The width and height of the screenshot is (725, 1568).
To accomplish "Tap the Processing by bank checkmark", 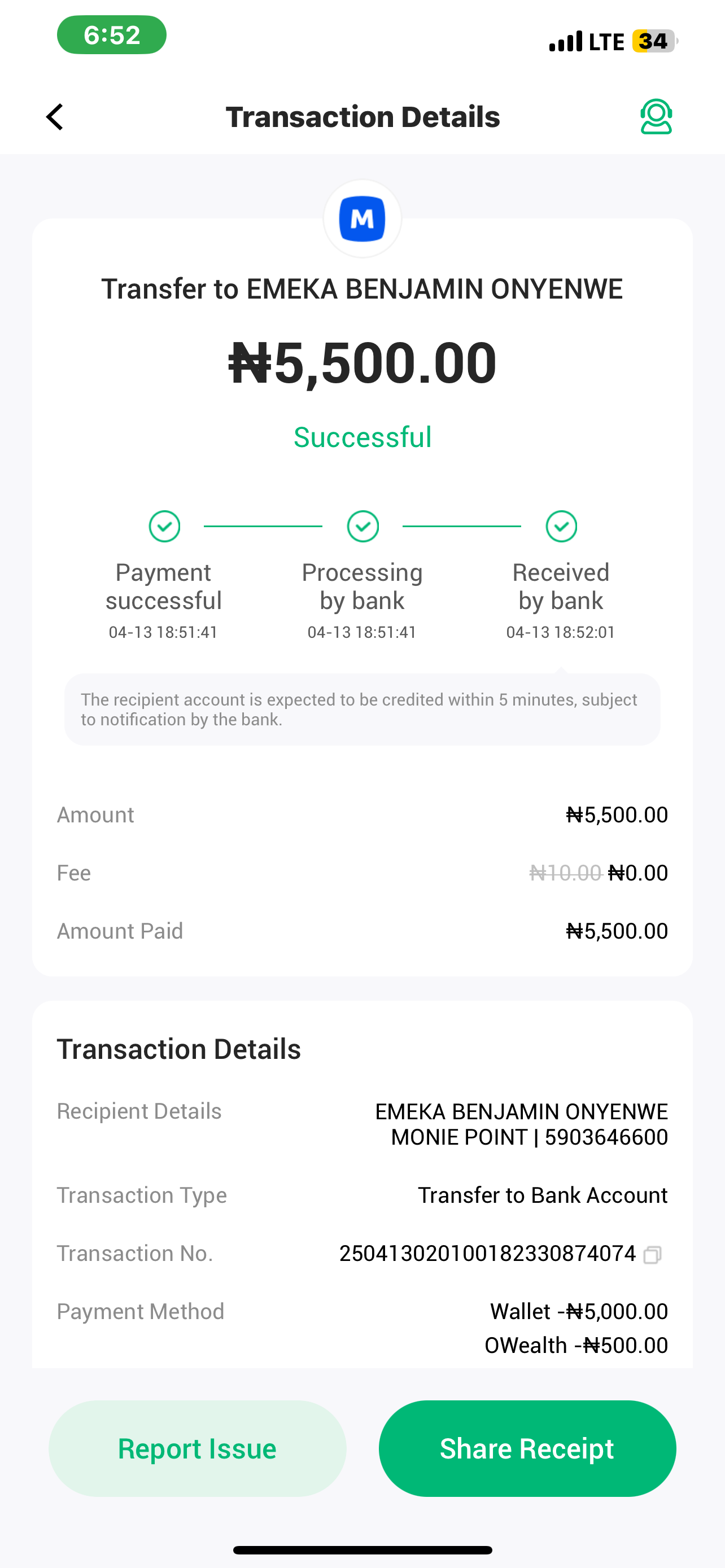I will [x=363, y=526].
